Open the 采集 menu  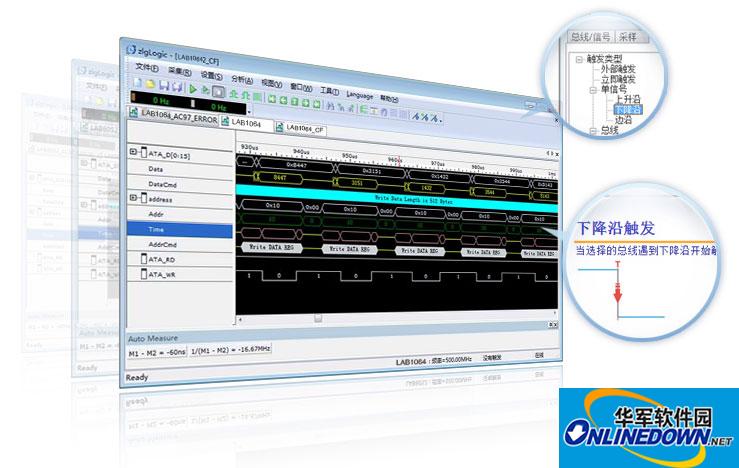tap(180, 72)
